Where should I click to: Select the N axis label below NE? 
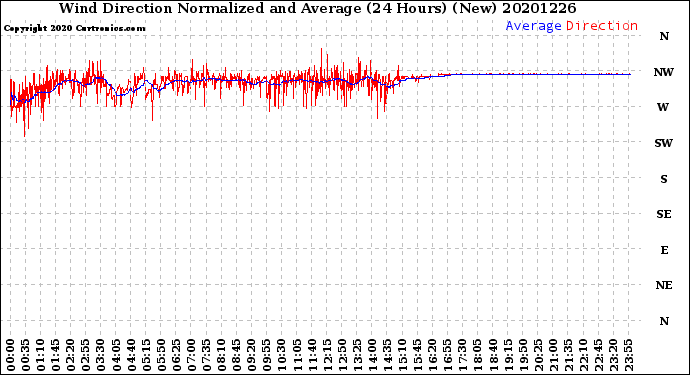coord(664,321)
